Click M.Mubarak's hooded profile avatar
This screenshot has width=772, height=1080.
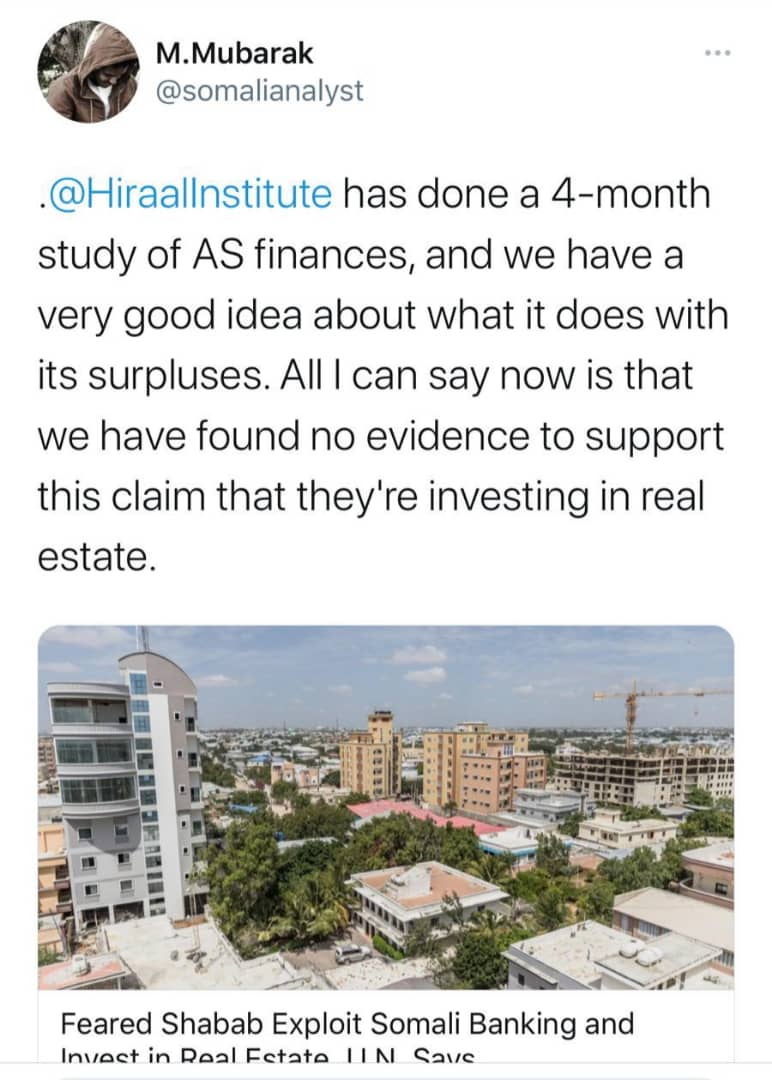[x=88, y=71]
